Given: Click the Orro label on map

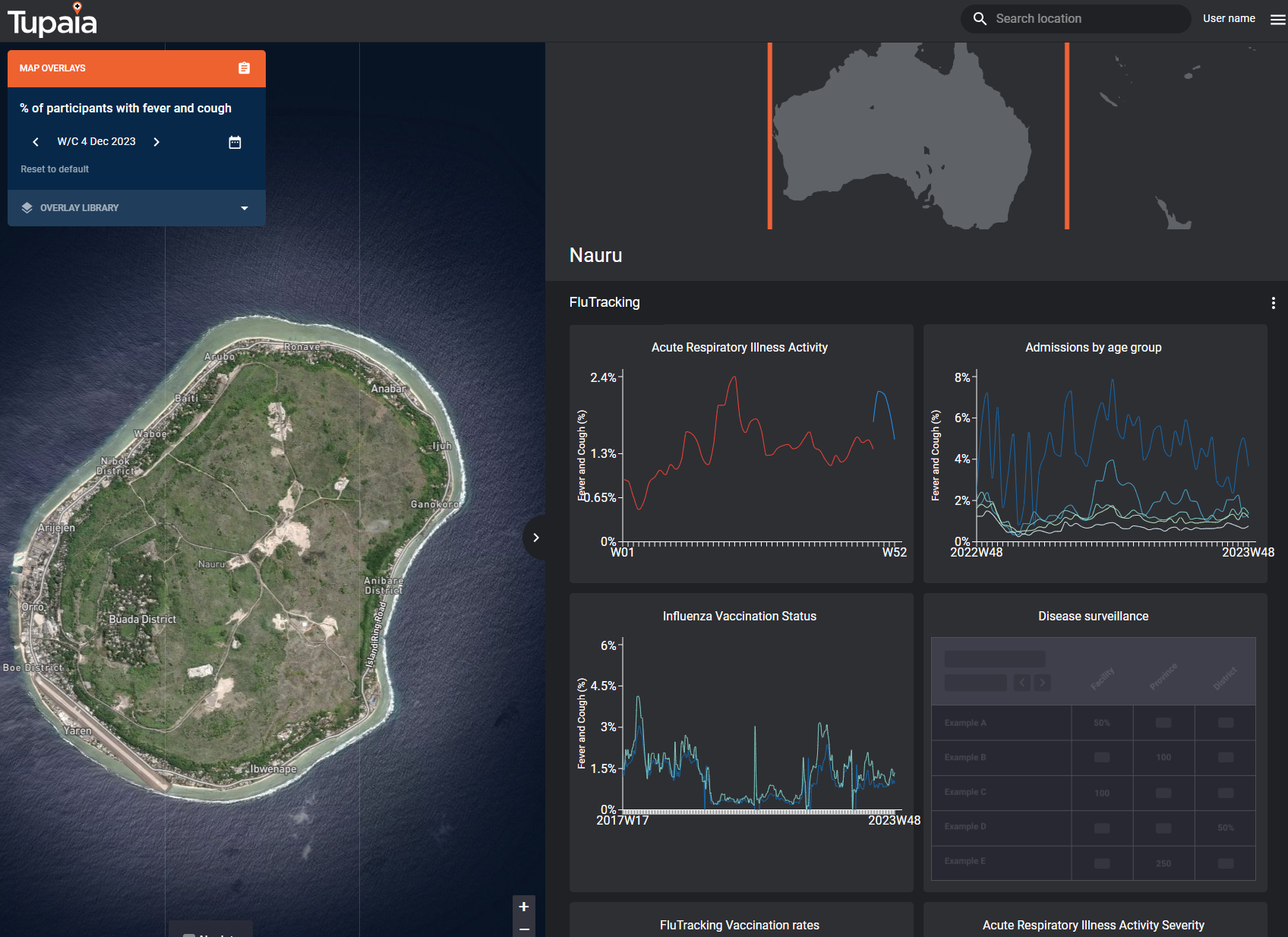Looking at the screenshot, I should tap(33, 607).
